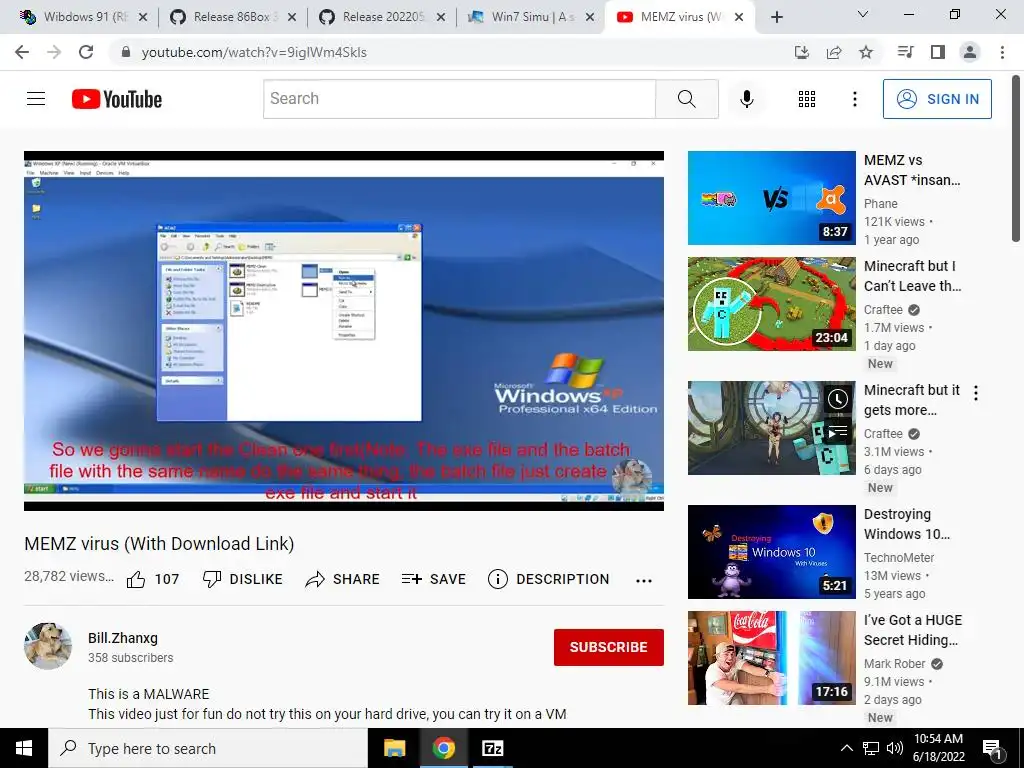Screen dimensions: 1024x768
Task: Switch to the Win7 Simu tab
Action: point(522,17)
